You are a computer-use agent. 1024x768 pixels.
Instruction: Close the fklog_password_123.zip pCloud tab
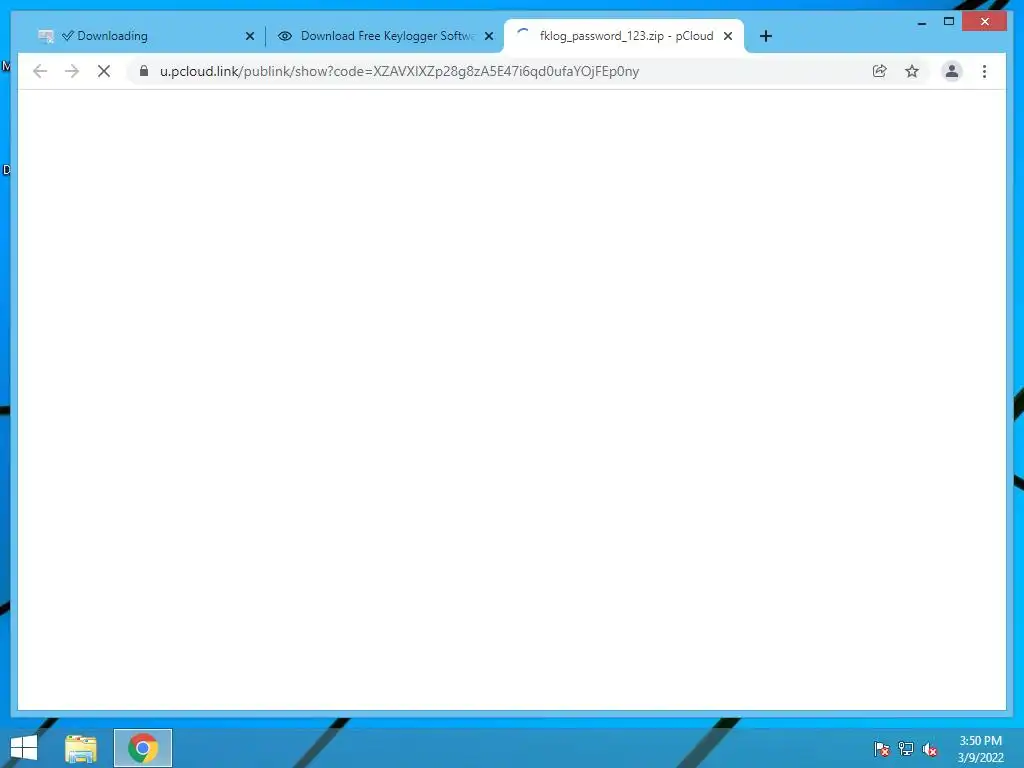click(728, 37)
